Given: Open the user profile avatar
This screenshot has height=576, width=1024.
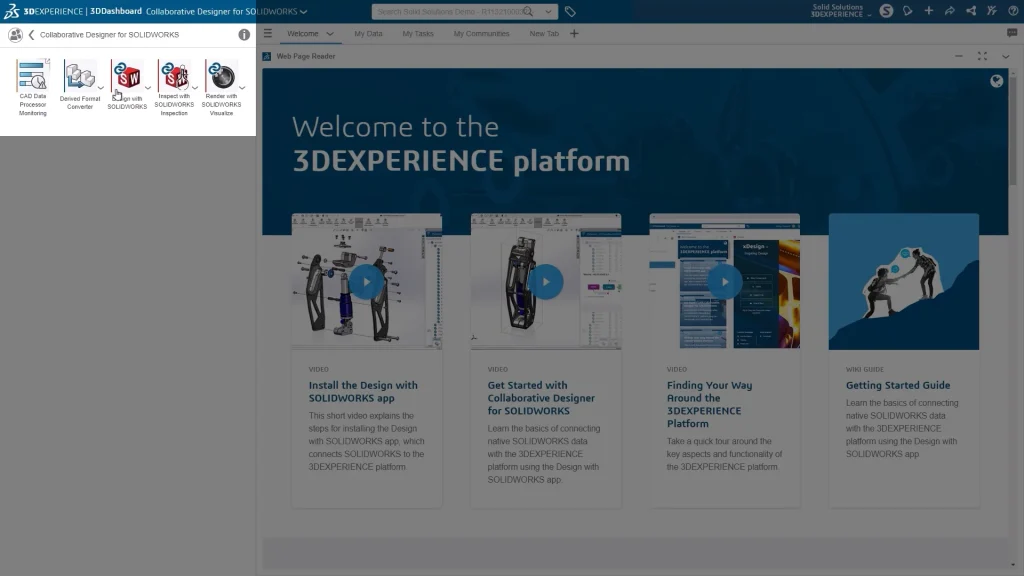Looking at the screenshot, I should 886,11.
